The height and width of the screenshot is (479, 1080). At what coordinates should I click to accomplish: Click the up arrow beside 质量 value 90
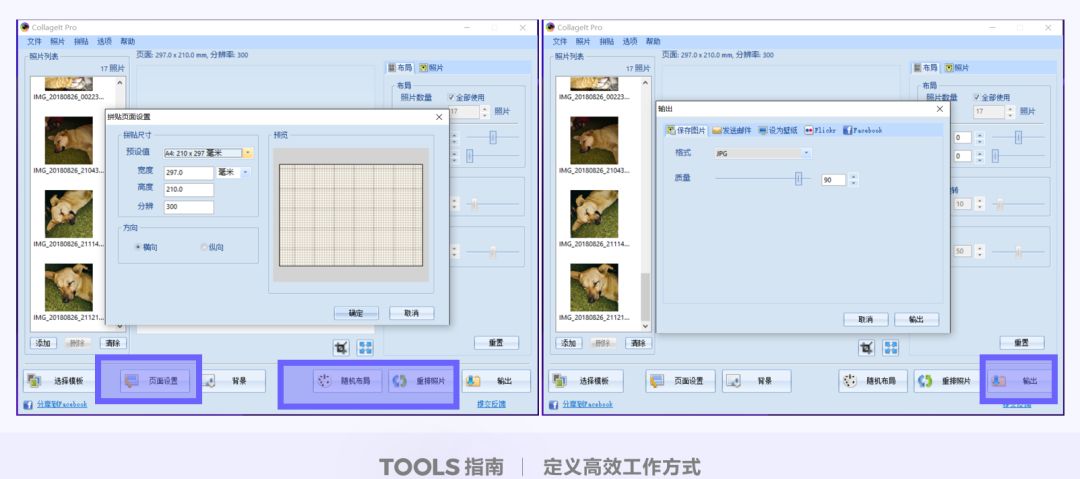[x=854, y=176]
